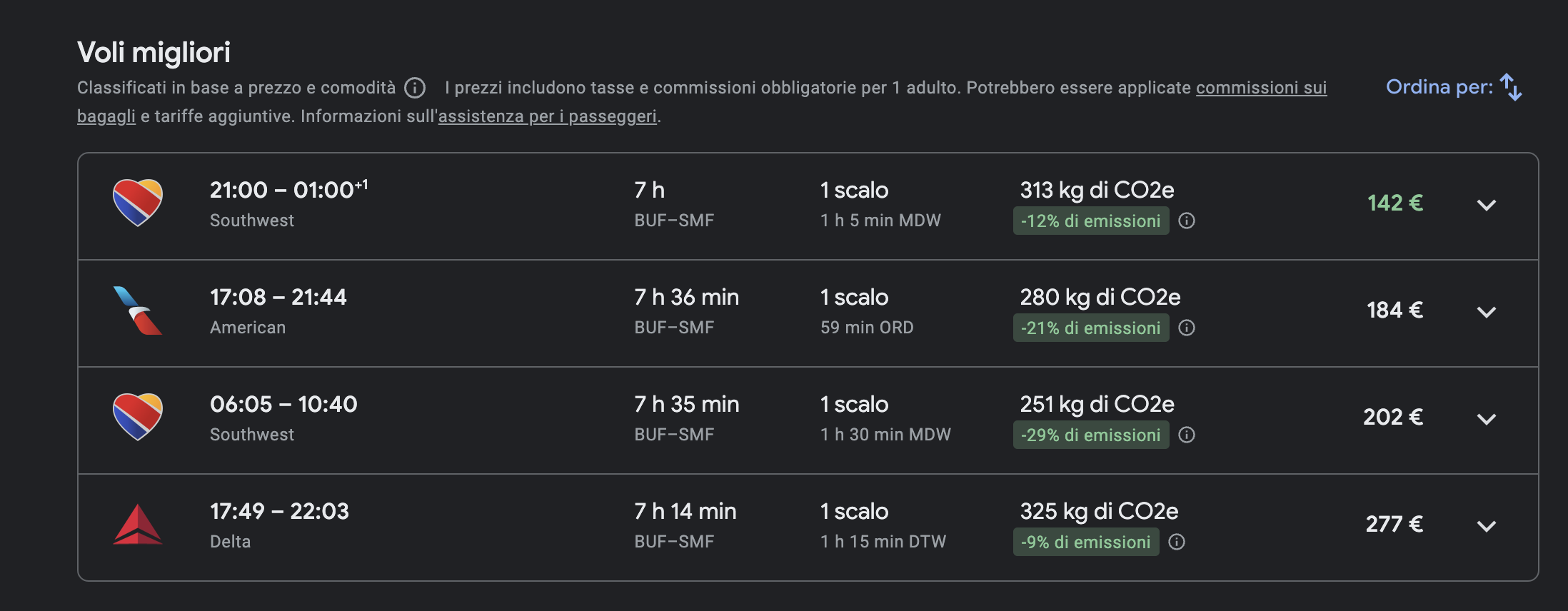Expand the 202 € Southwest flight details

1487,420
